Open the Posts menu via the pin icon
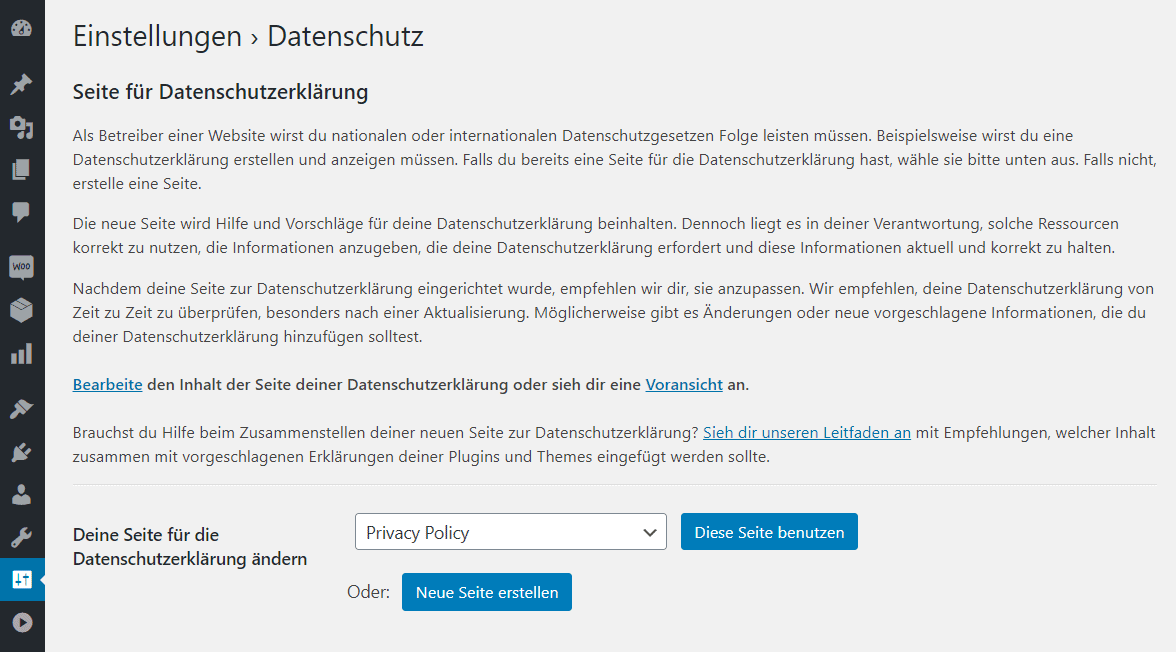The image size is (1176, 652). pos(20,84)
